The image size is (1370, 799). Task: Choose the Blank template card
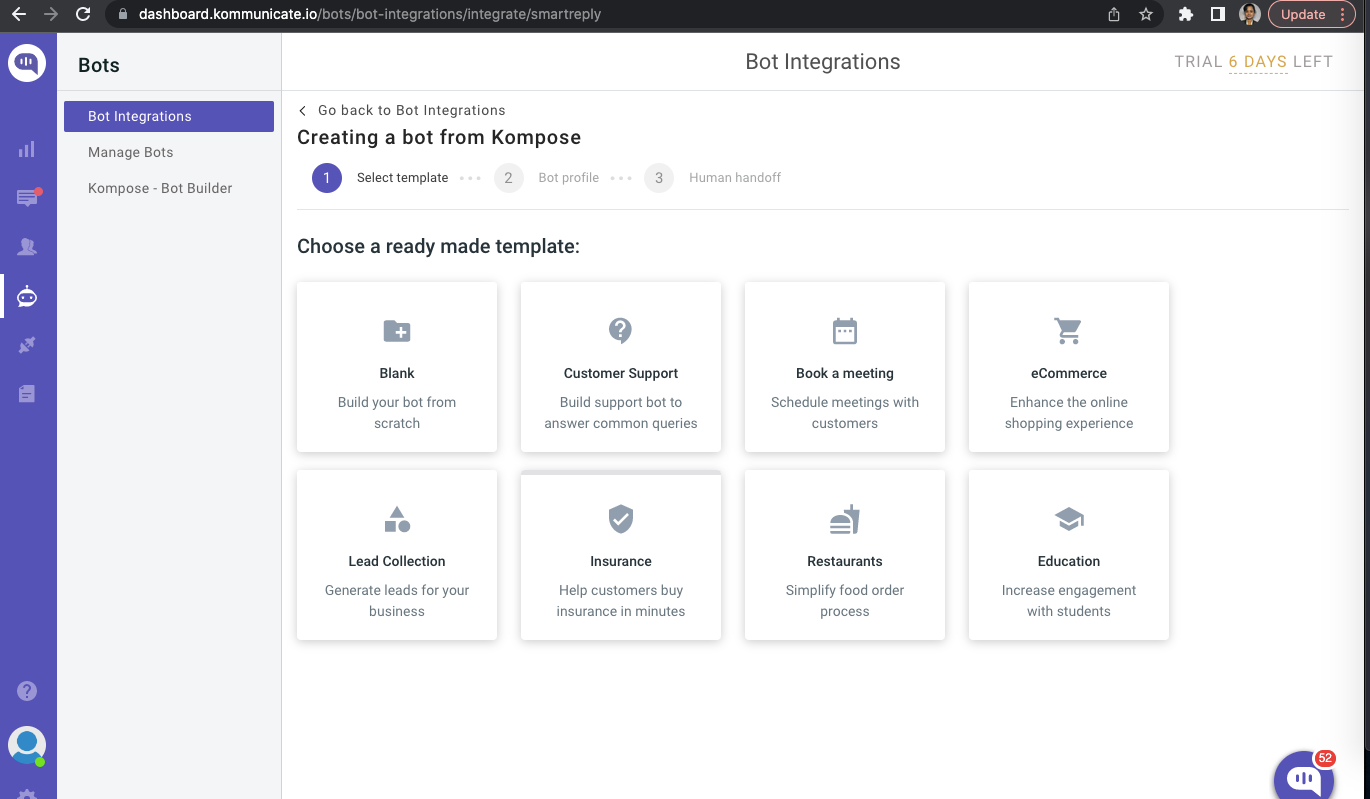397,367
